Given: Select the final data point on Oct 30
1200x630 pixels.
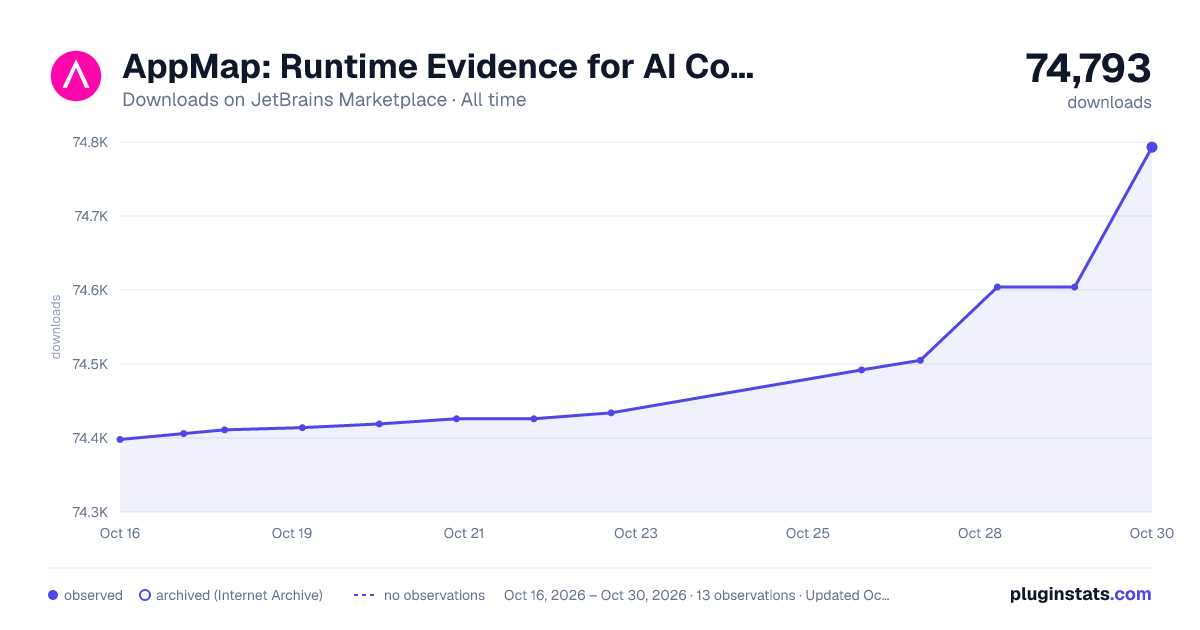Looking at the screenshot, I should 1152,147.
